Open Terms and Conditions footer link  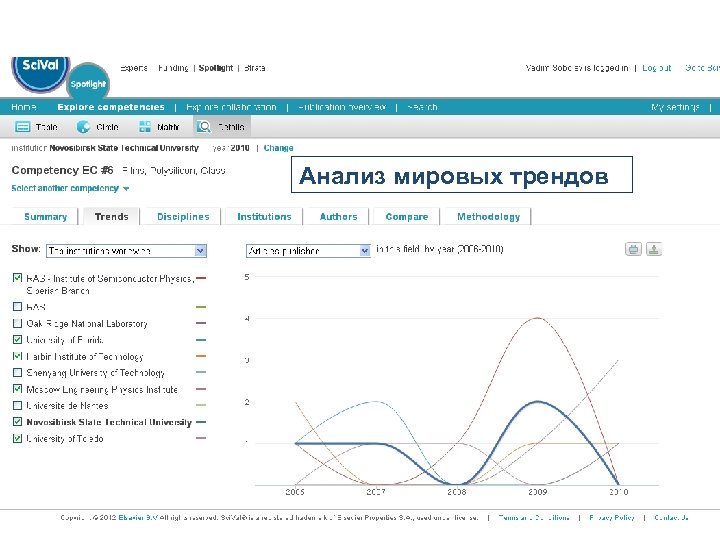[534, 518]
